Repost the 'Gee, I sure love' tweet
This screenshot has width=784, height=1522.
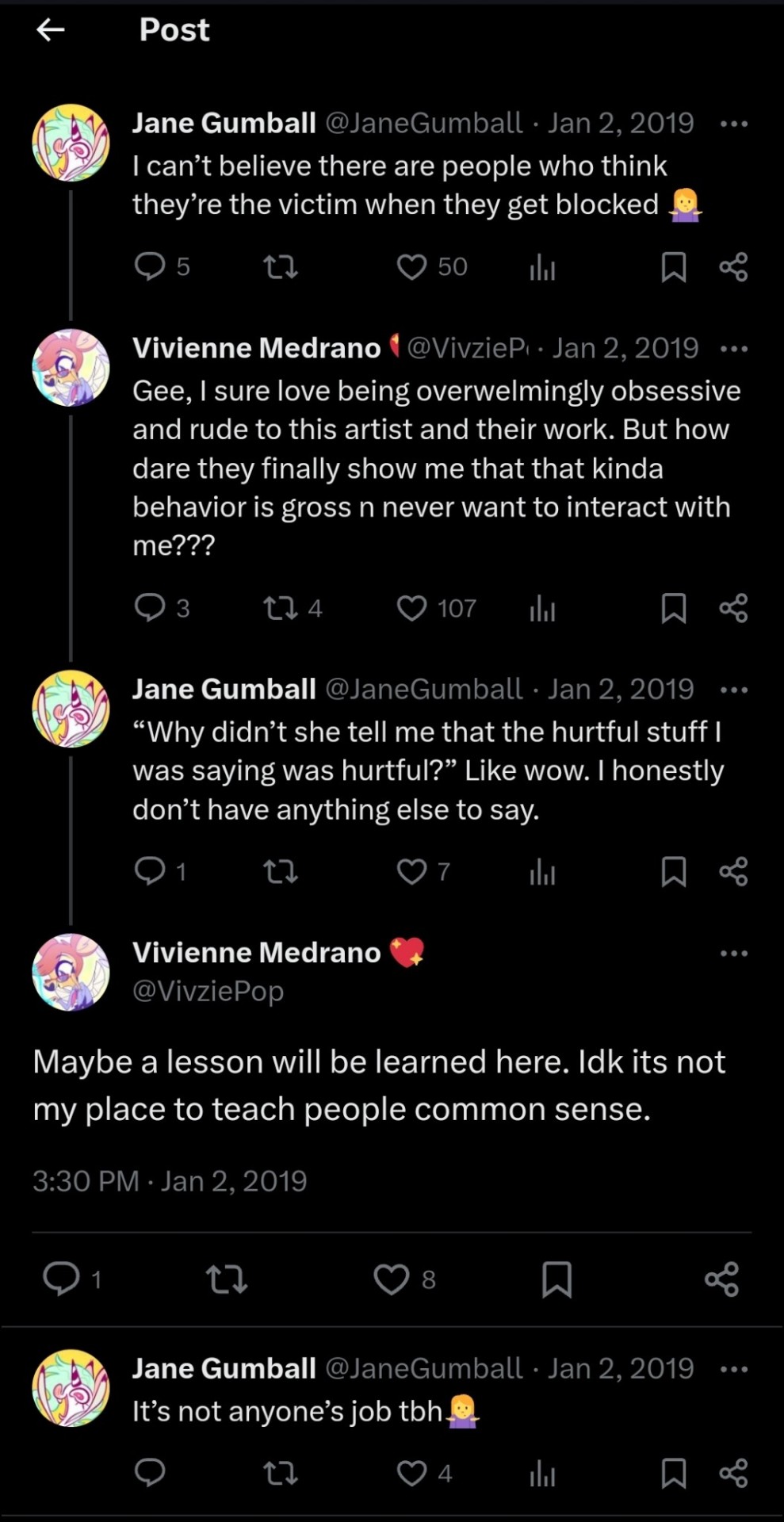point(280,609)
